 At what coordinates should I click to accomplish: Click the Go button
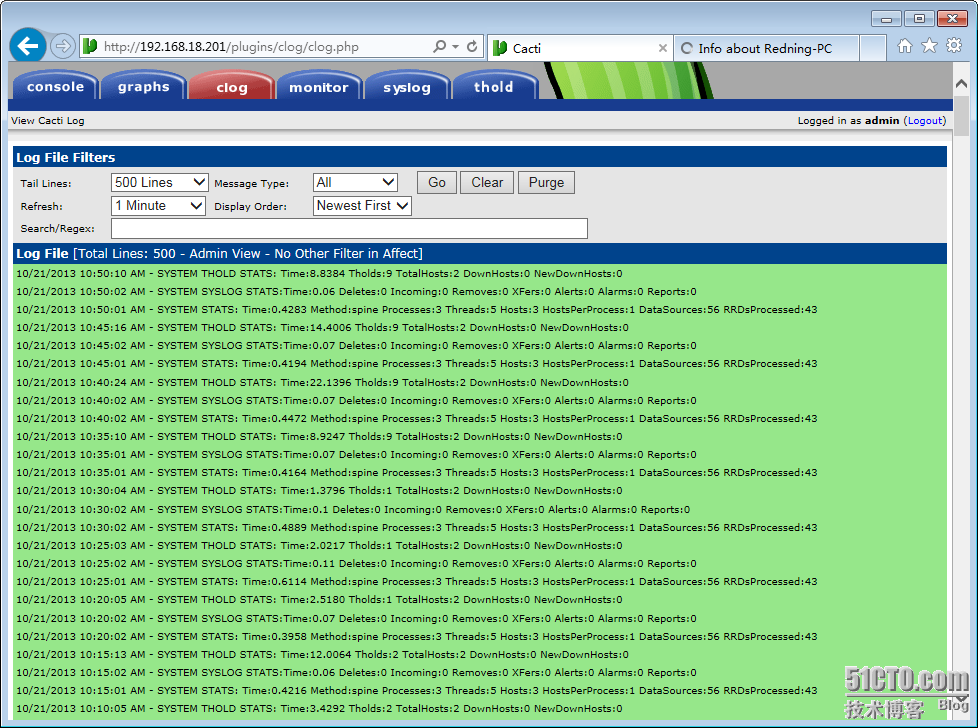pyautogui.click(x=437, y=182)
